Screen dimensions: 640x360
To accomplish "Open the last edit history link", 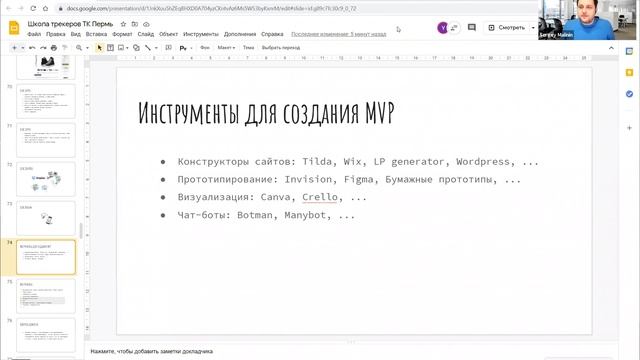I will pos(338,34).
